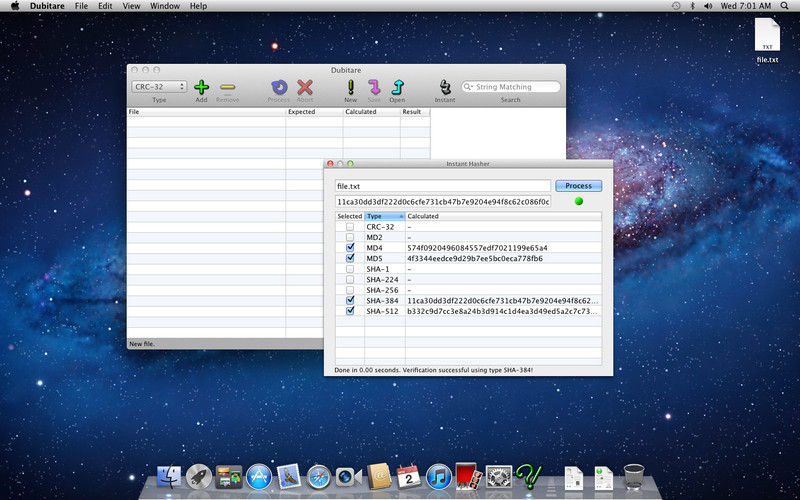The height and width of the screenshot is (500, 800).
Task: Click the yellow minus Remove icon
Action: coord(228,87)
